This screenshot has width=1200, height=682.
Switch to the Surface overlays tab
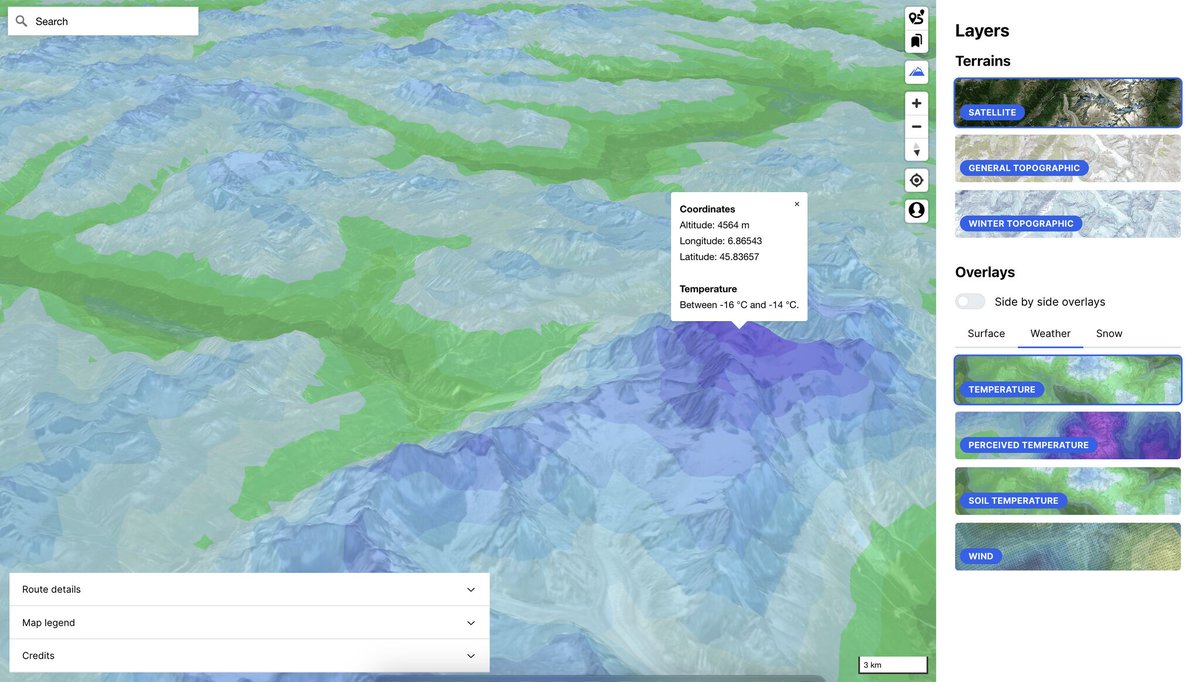986,333
